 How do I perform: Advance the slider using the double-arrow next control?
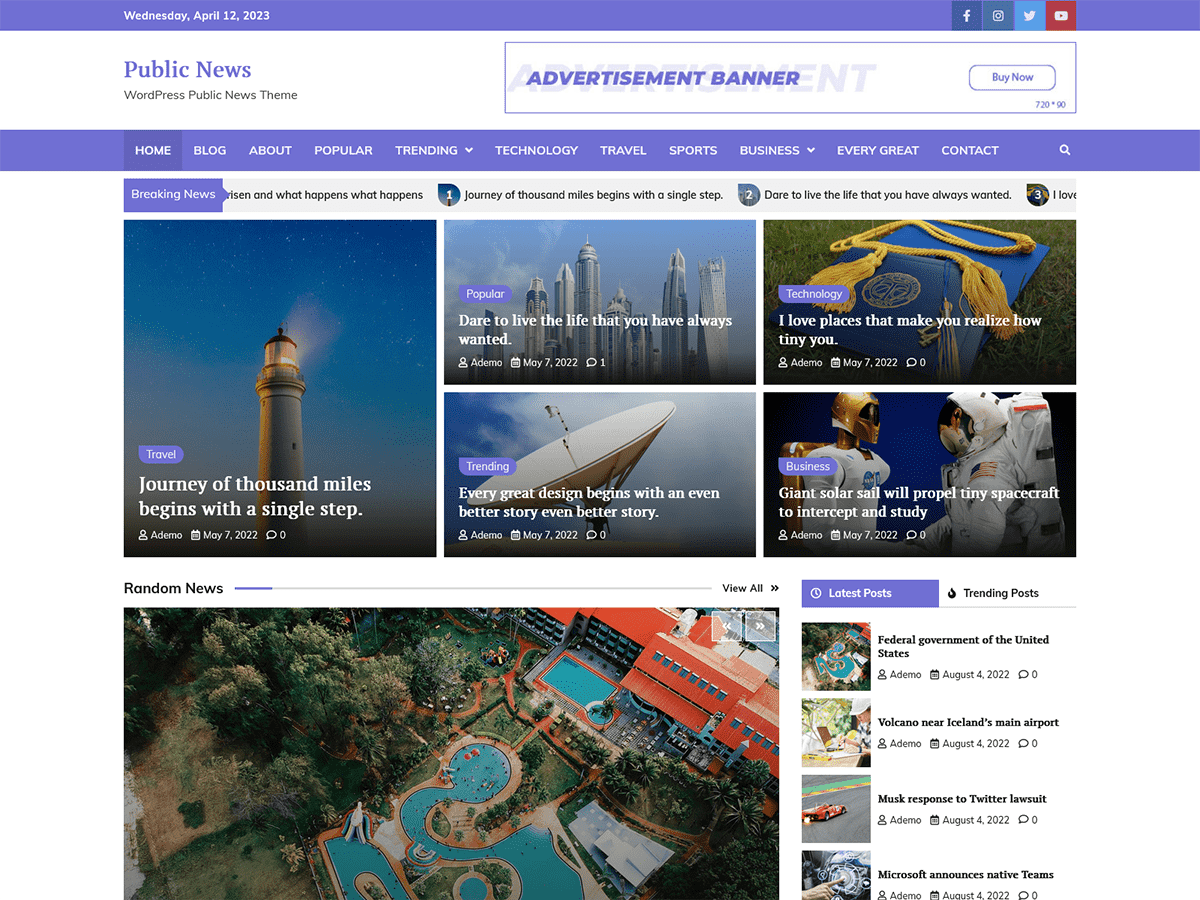coord(760,625)
